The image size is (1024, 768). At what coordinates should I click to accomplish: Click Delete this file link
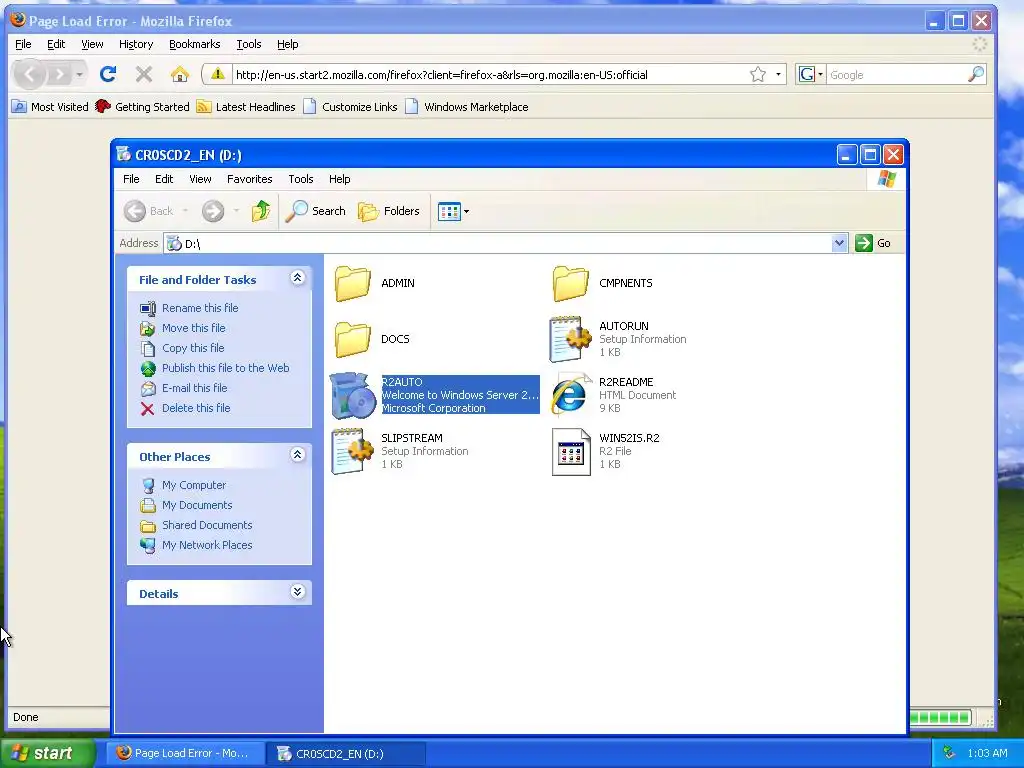[196, 408]
